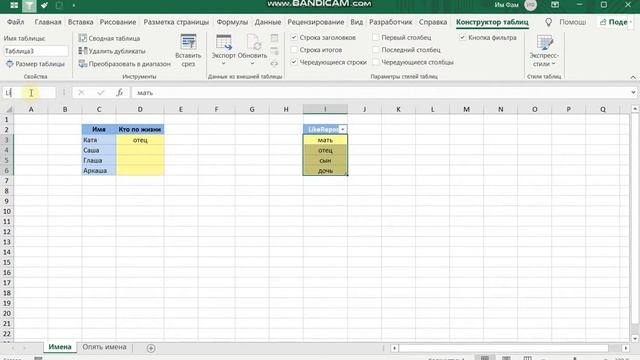
Task: Switch to the Рецензирование tab
Action: click(316, 22)
